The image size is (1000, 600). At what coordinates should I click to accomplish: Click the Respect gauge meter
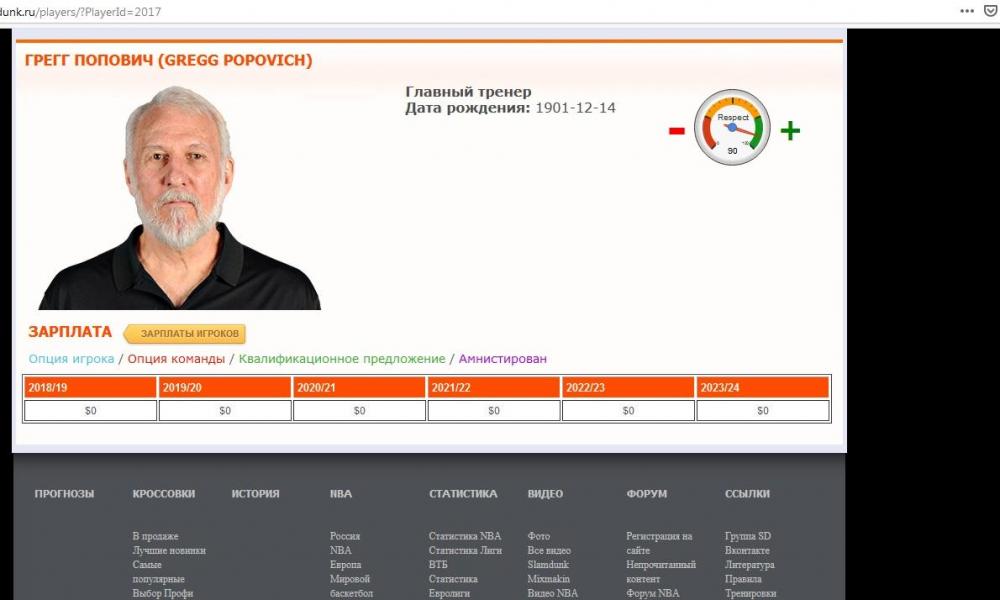tap(732, 127)
